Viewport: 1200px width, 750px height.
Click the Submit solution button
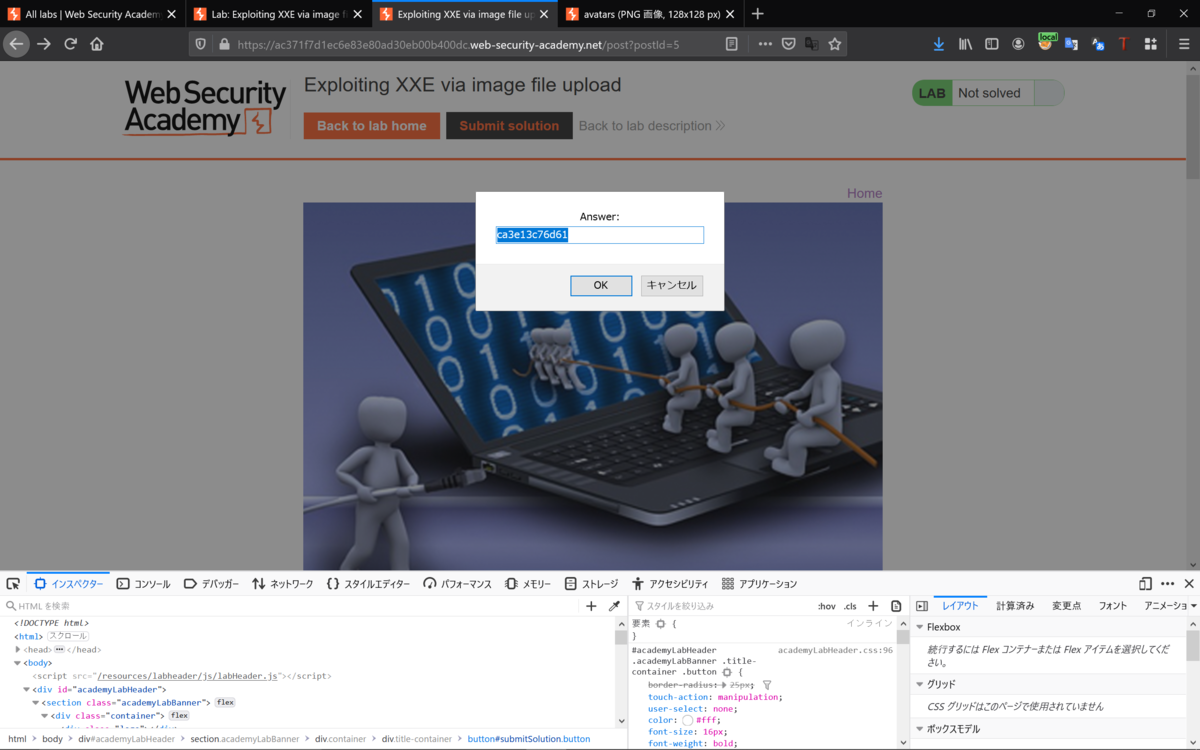coord(509,126)
